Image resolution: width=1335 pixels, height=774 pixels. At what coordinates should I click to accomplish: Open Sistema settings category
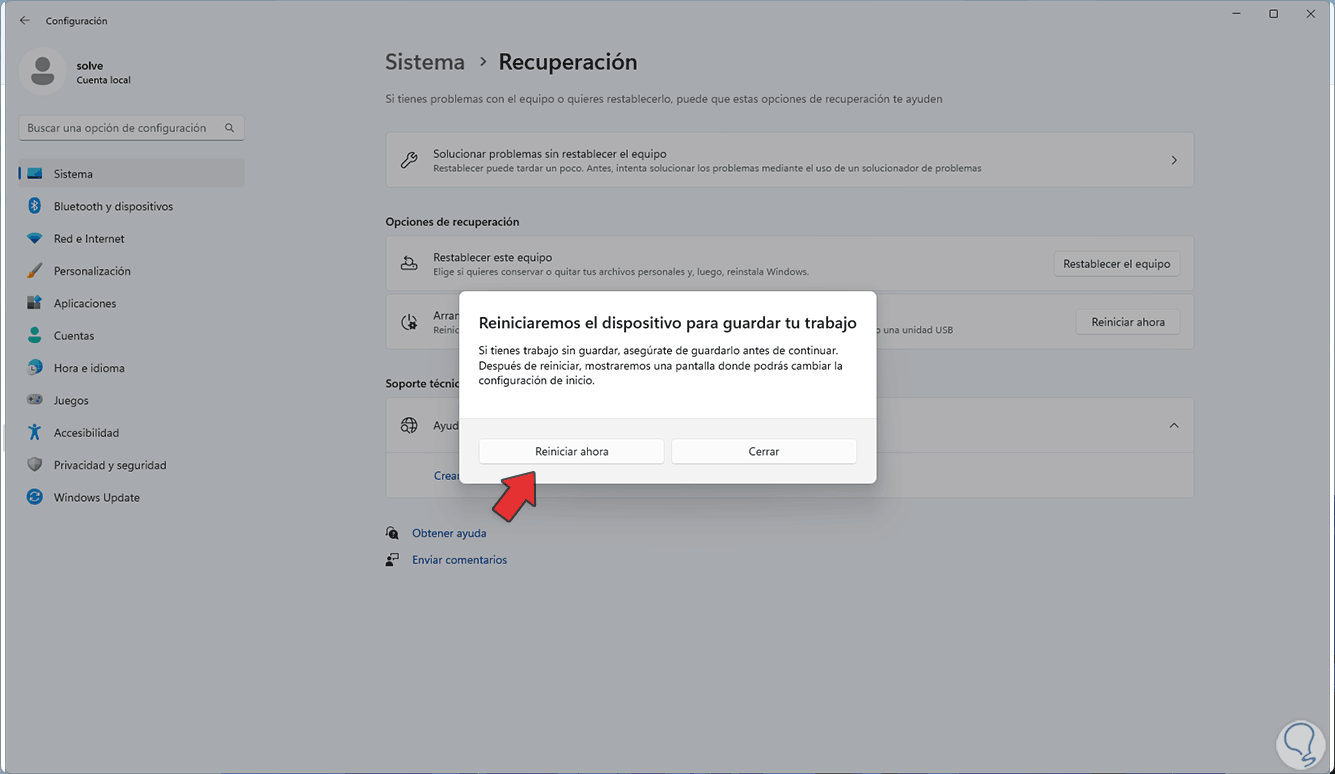(x=131, y=174)
